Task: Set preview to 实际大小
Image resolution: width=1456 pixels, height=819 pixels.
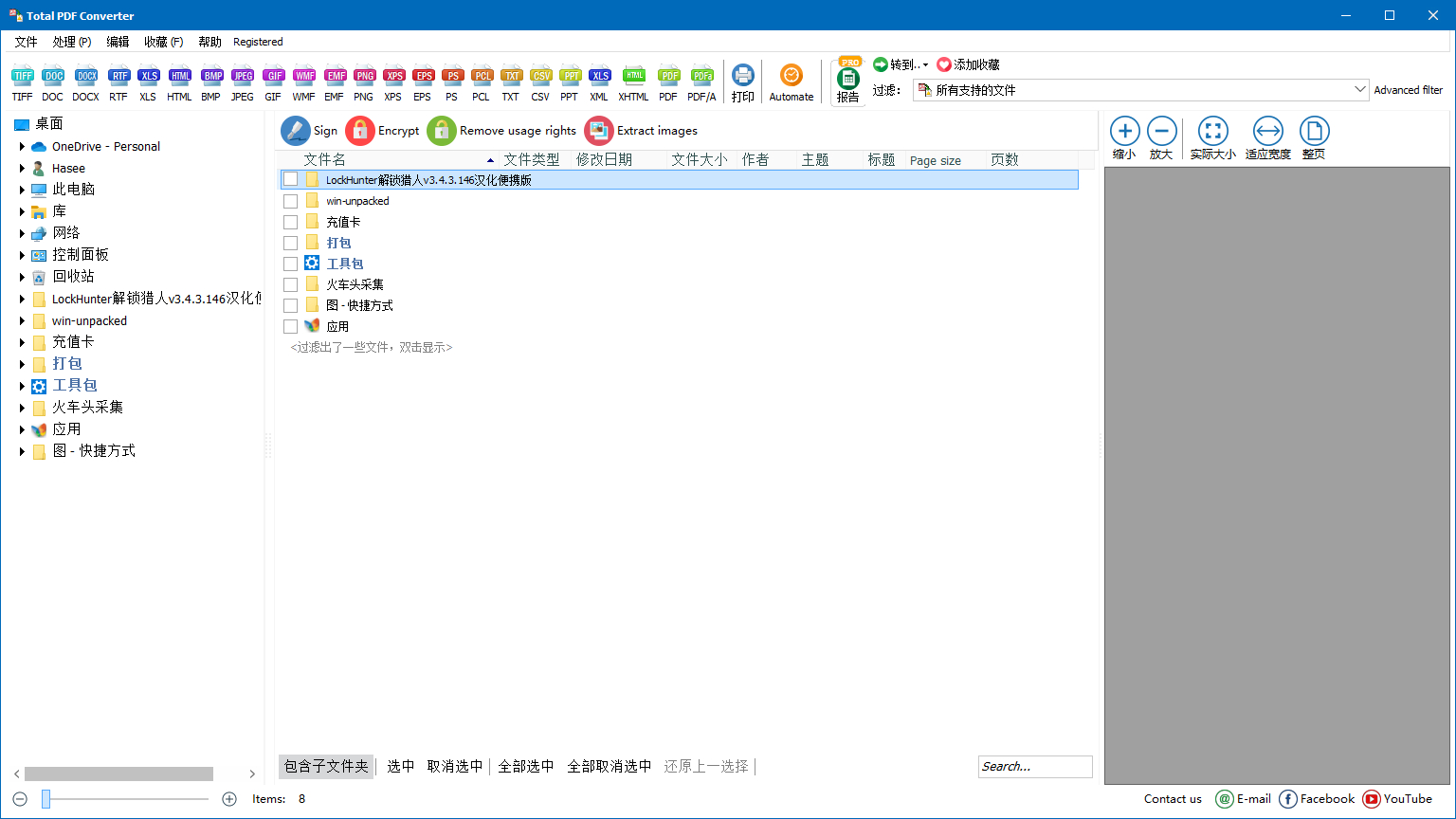Action: (1212, 138)
